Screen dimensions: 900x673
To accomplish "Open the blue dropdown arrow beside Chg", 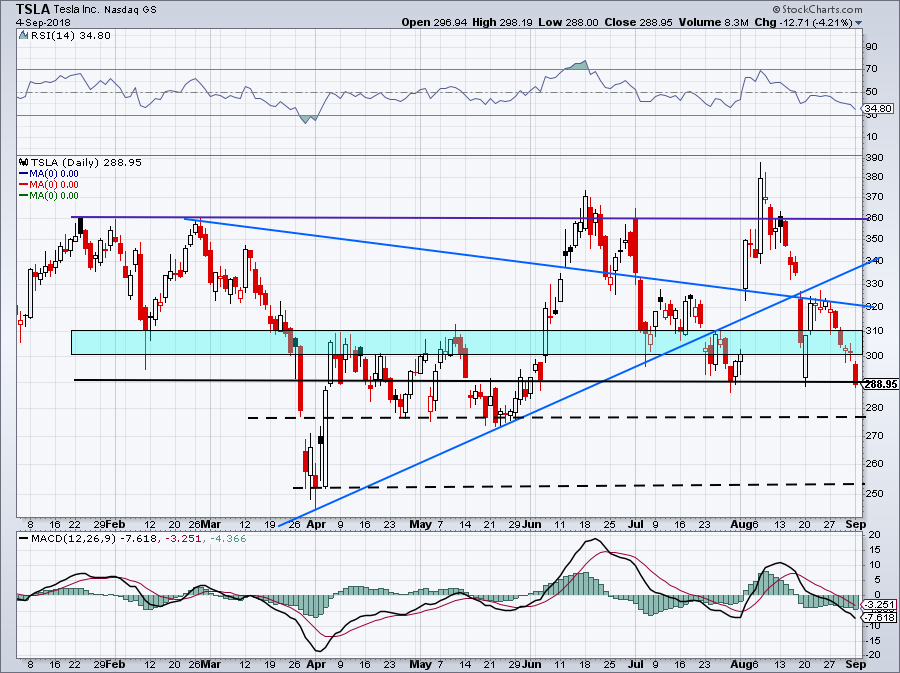I will tap(858, 23).
